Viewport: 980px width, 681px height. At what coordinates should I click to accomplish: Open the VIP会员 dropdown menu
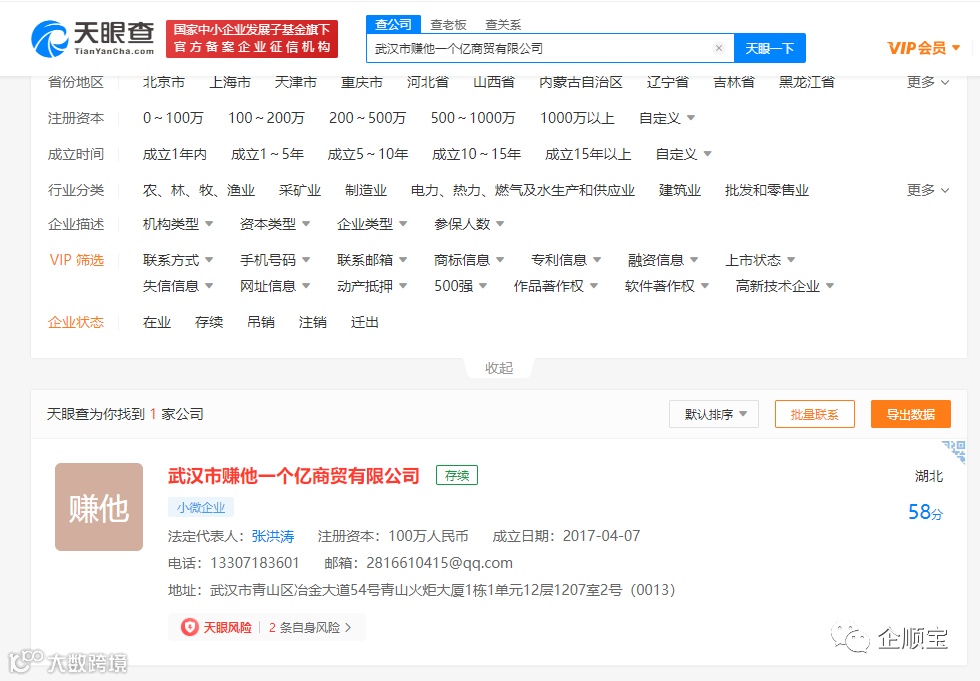tap(923, 48)
